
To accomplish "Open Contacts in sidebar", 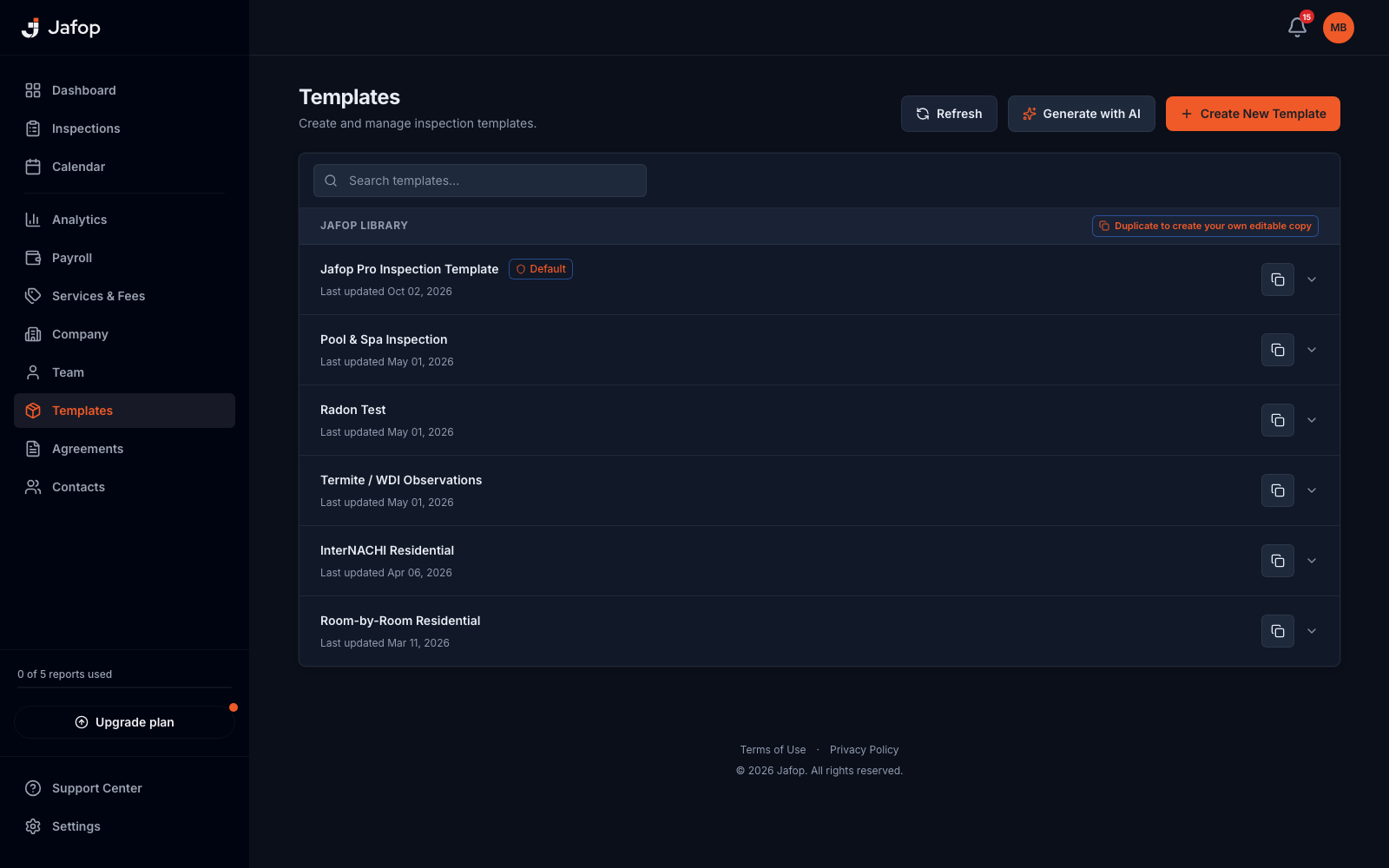I will pyautogui.click(x=124, y=487).
